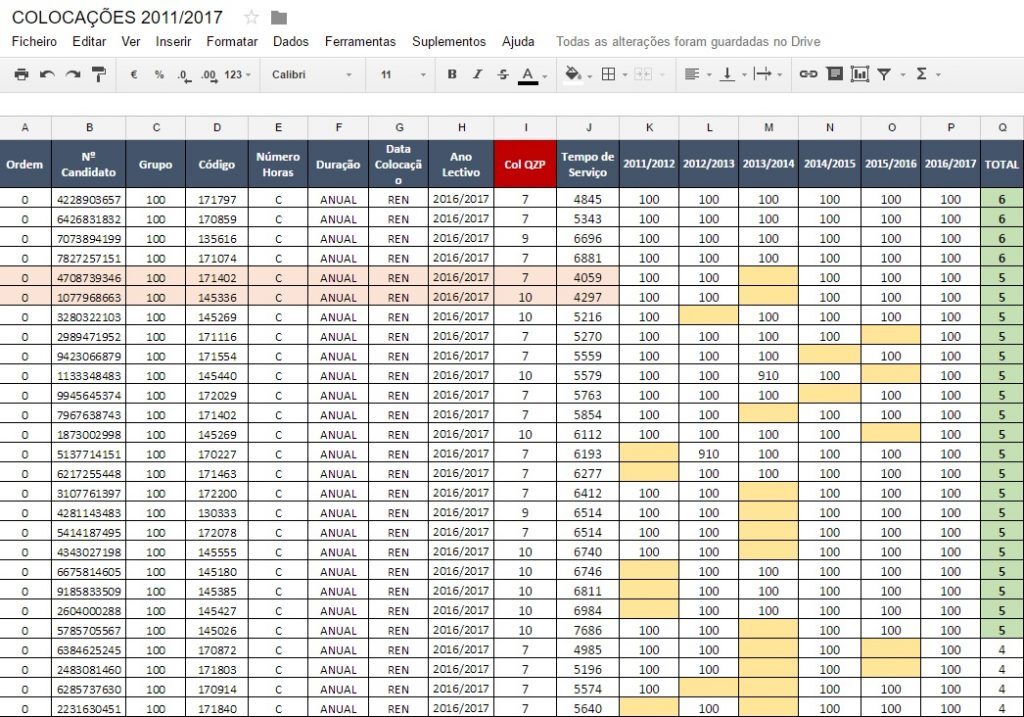
Task: Star the document COLOCAÇÕES 2011/2017
Action: [252, 17]
